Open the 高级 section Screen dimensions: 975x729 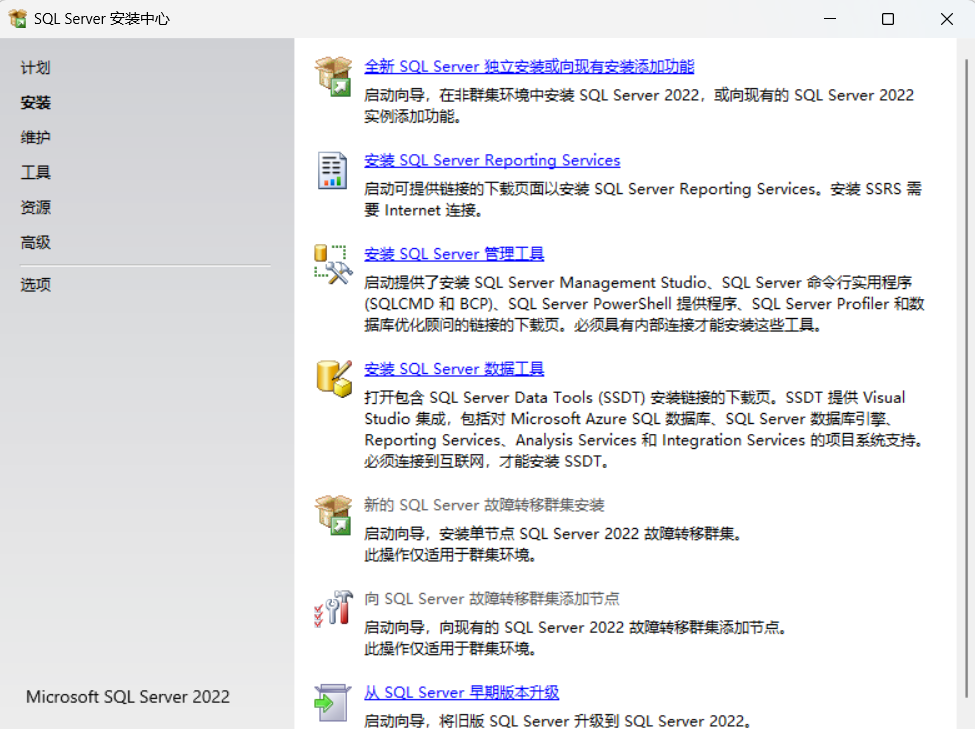click(x=35, y=242)
